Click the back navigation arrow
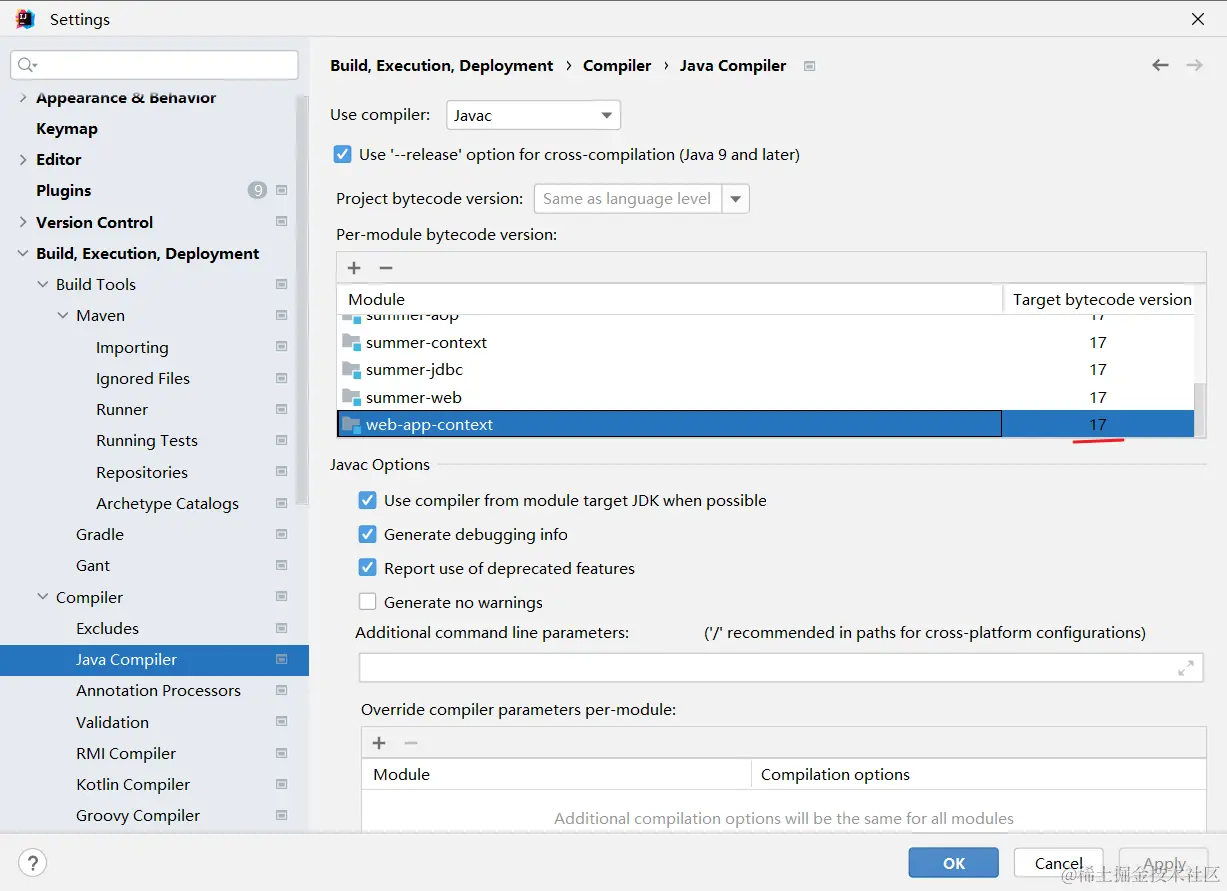 point(1160,65)
